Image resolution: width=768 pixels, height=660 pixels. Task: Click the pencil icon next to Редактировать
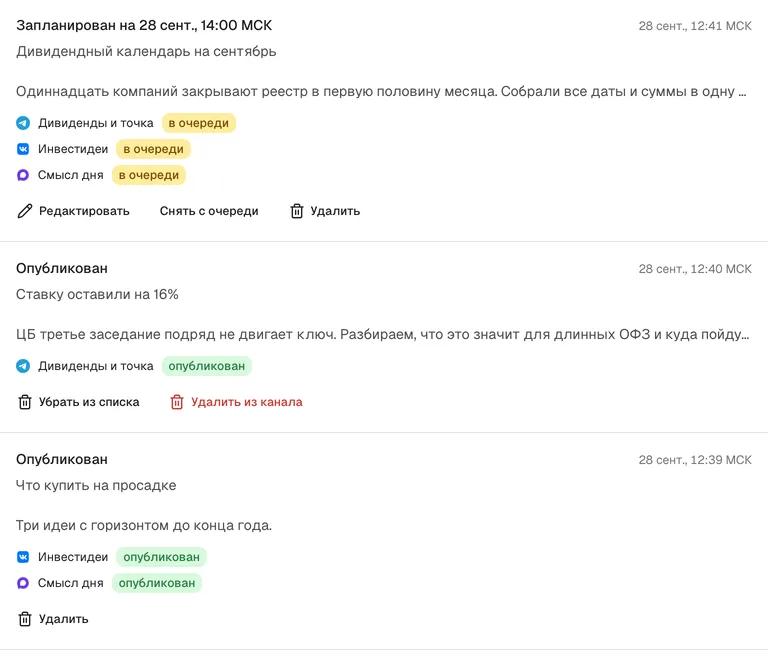click(x=24, y=211)
